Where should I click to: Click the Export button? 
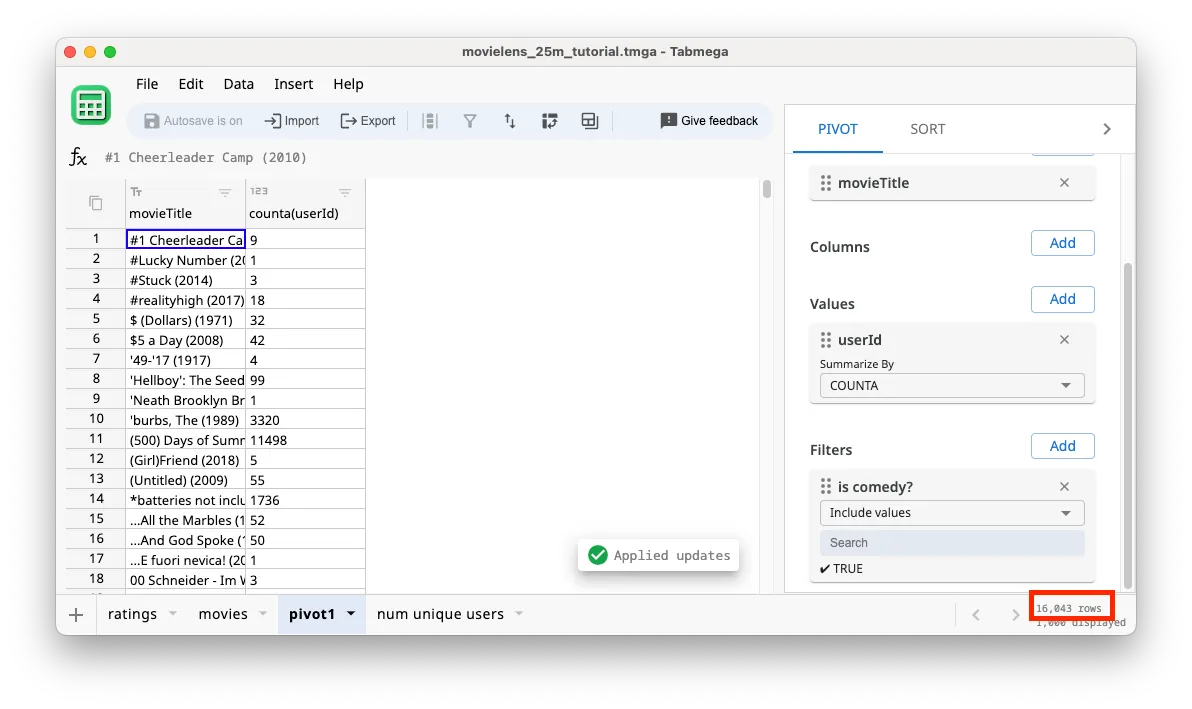pos(368,120)
